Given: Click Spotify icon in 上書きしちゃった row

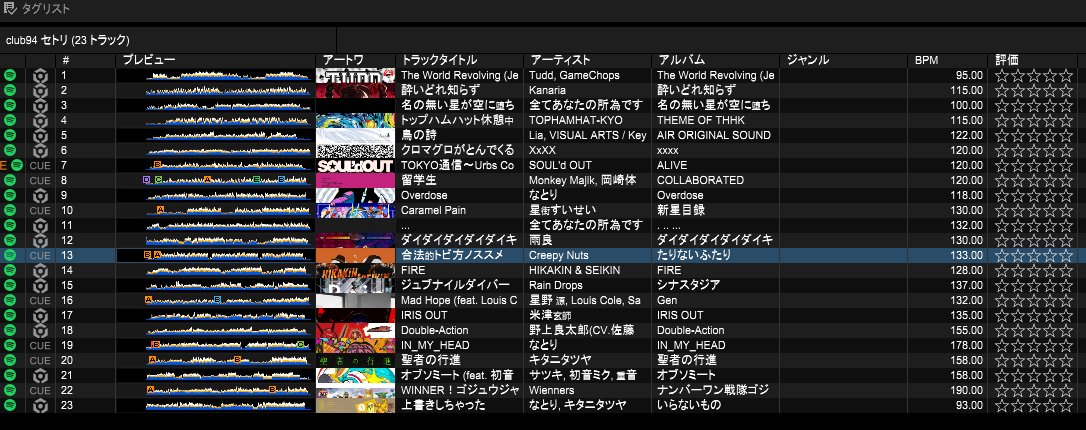Looking at the screenshot, I should tap(10, 405).
